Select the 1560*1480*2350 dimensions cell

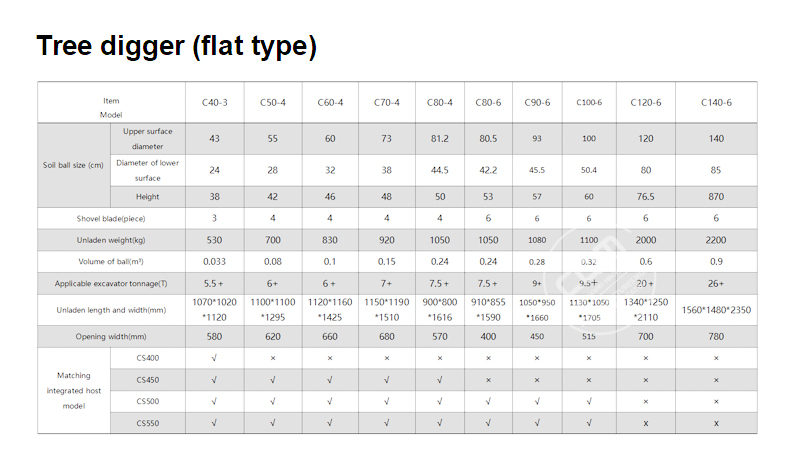[716, 310]
